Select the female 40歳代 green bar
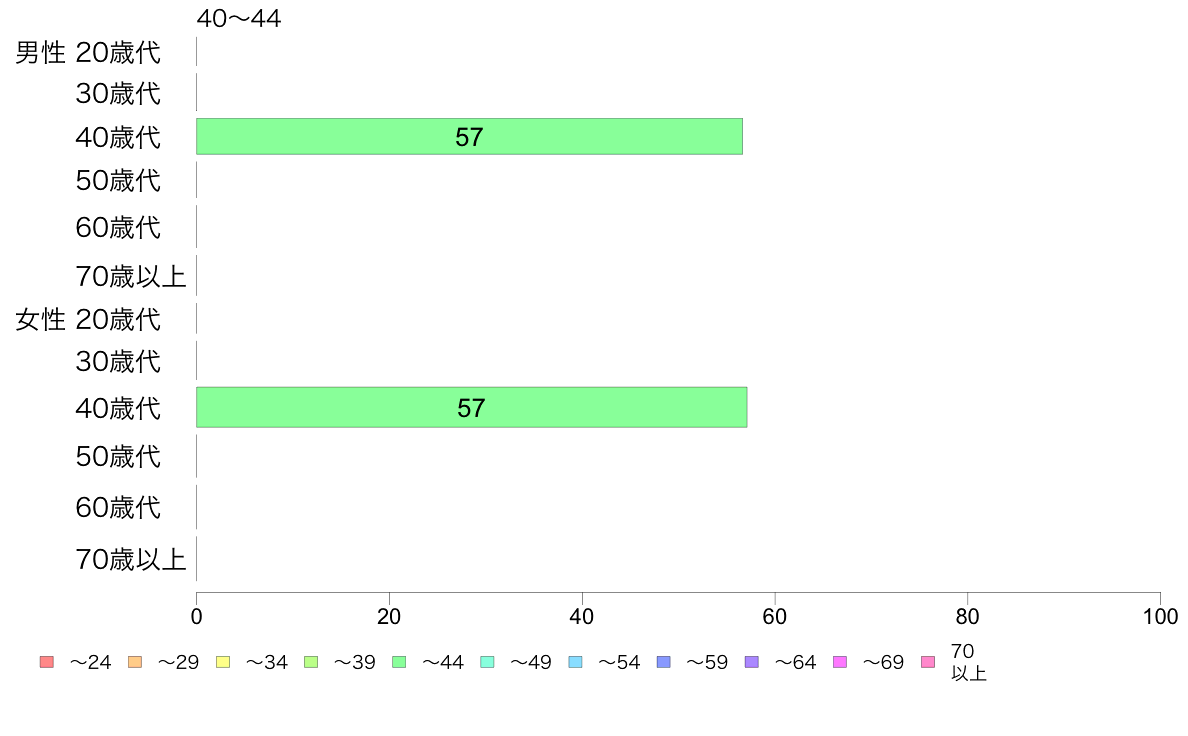Screen dimensions: 1188x736 point(471,407)
